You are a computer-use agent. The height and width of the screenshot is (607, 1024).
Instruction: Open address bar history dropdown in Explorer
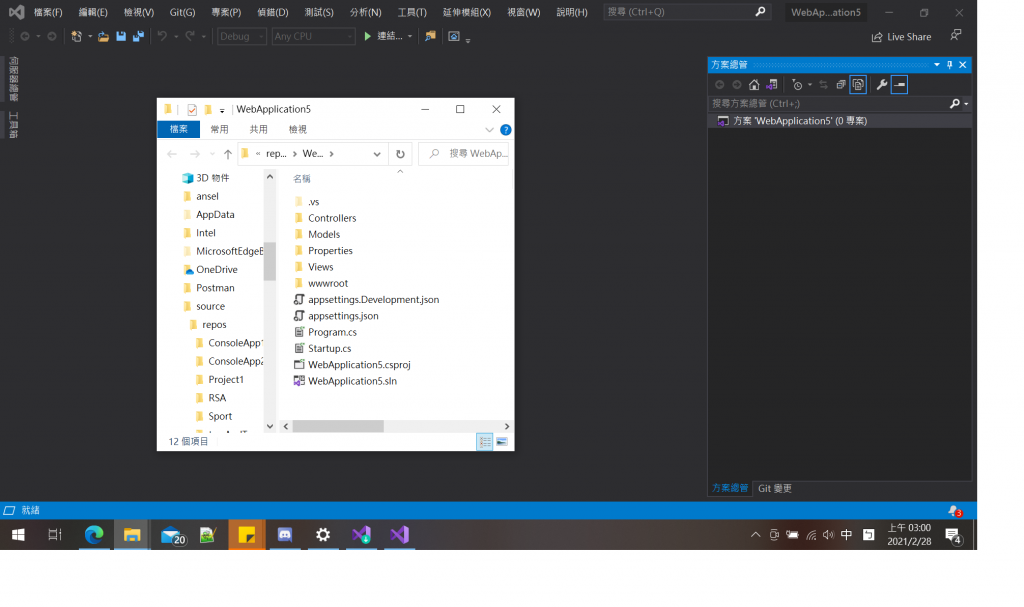coord(377,154)
